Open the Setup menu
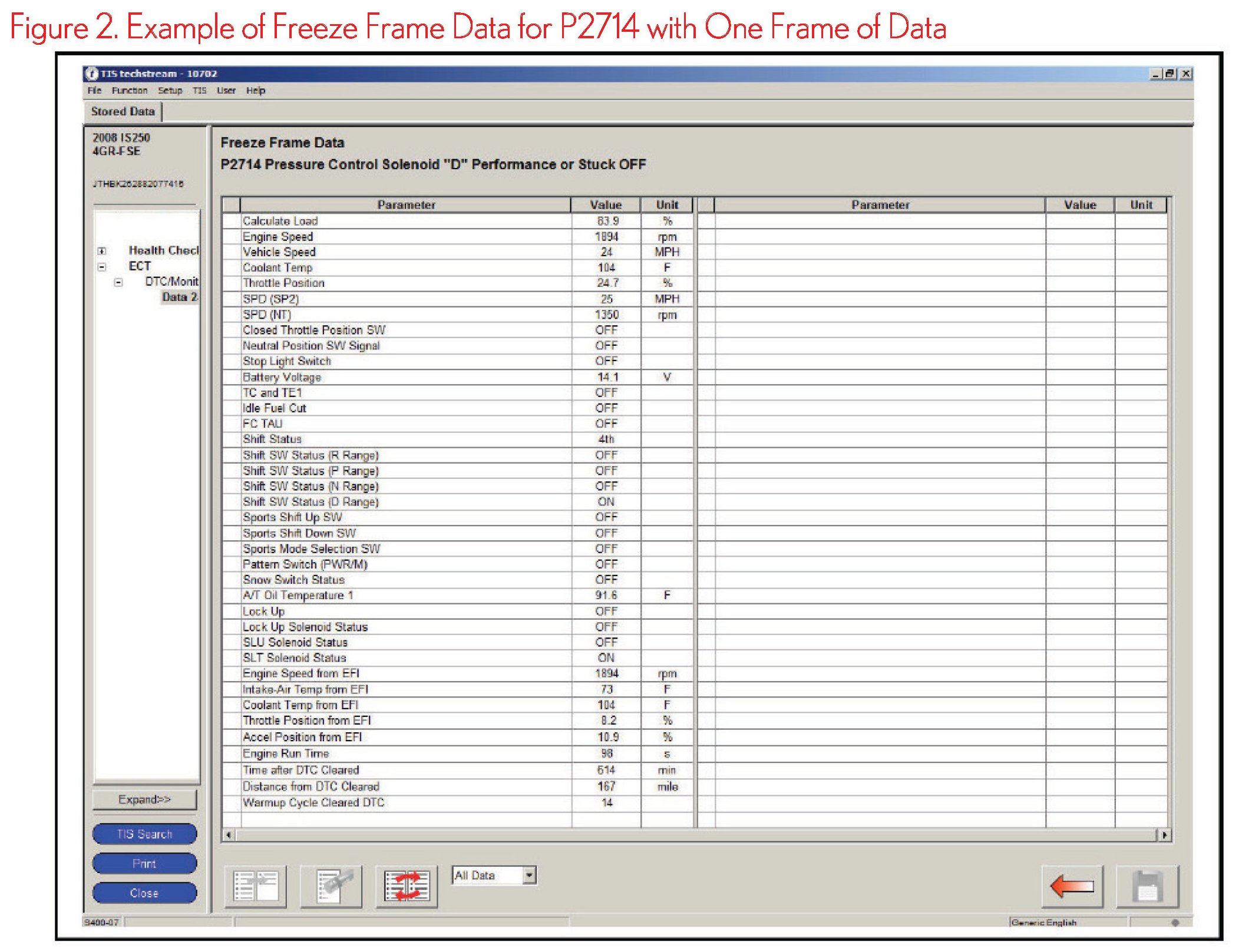The width and height of the screenshot is (1242, 952). [x=170, y=90]
